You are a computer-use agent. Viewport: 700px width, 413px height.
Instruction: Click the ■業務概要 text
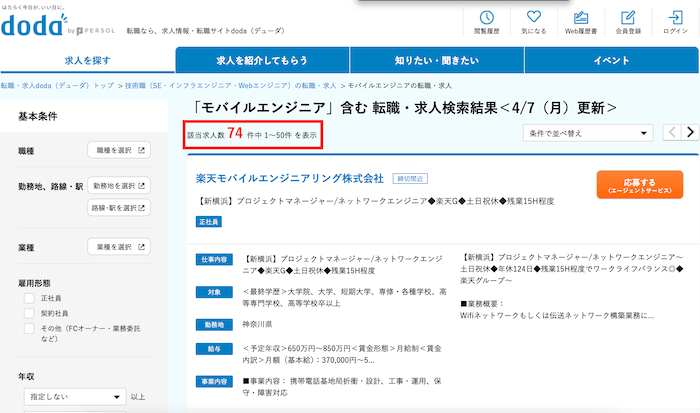click(482, 304)
